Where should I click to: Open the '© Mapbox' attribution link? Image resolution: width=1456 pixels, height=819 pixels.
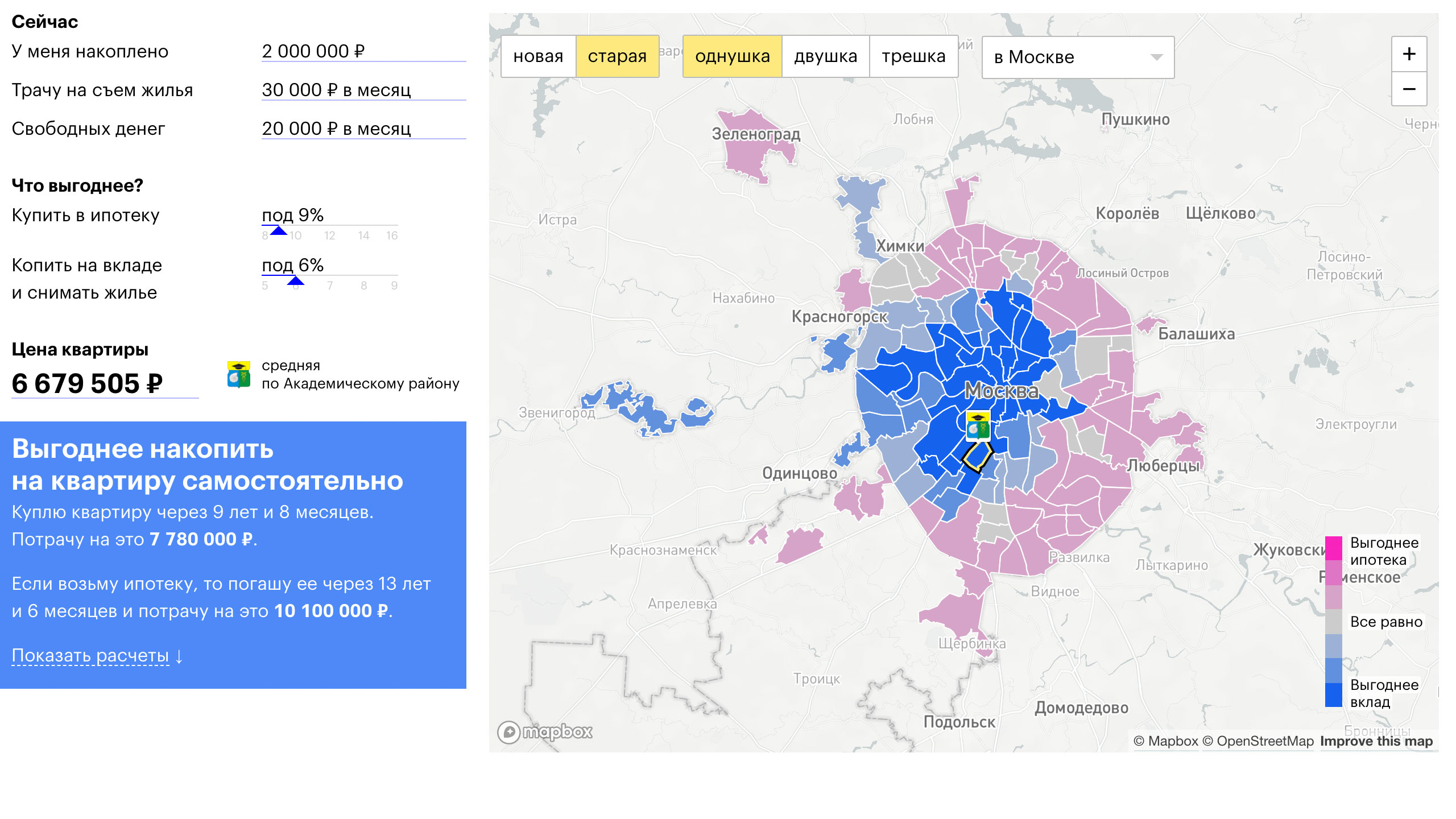point(1165,741)
